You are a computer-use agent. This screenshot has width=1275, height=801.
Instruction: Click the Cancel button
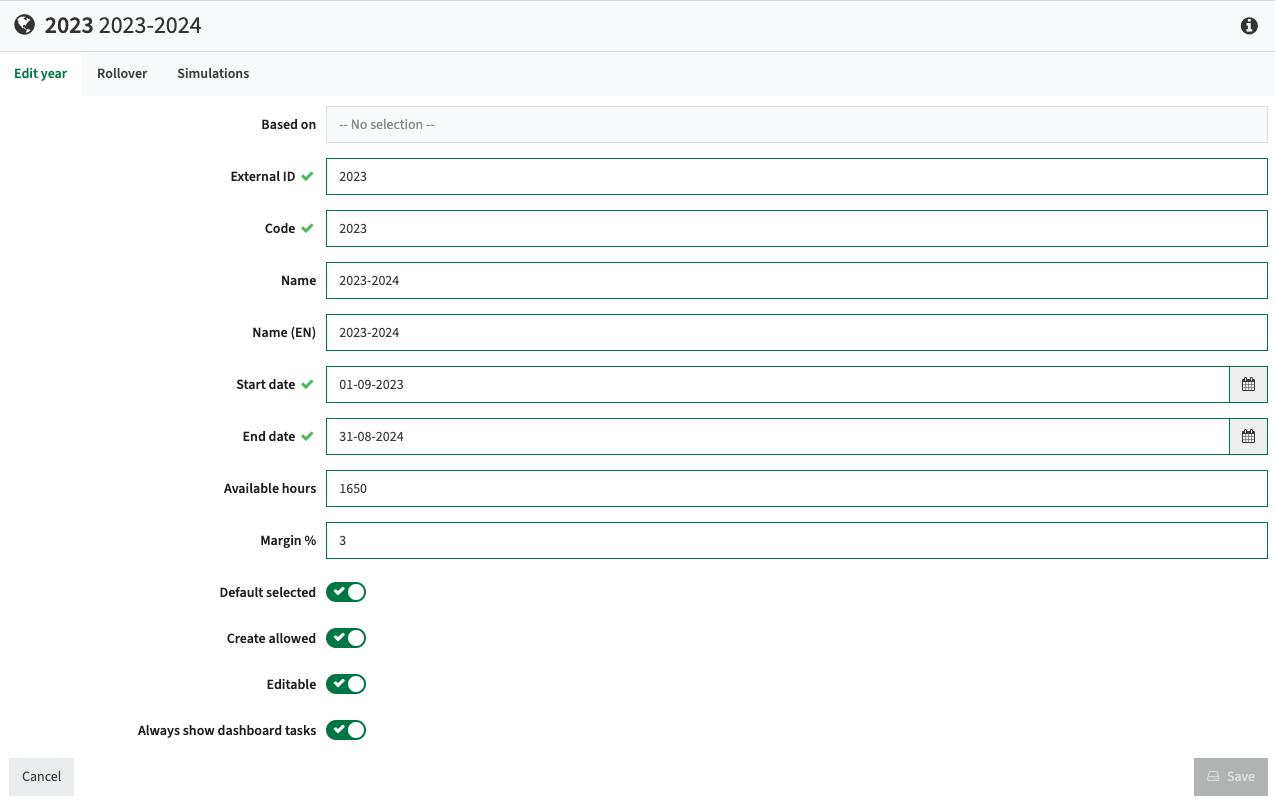point(42,776)
